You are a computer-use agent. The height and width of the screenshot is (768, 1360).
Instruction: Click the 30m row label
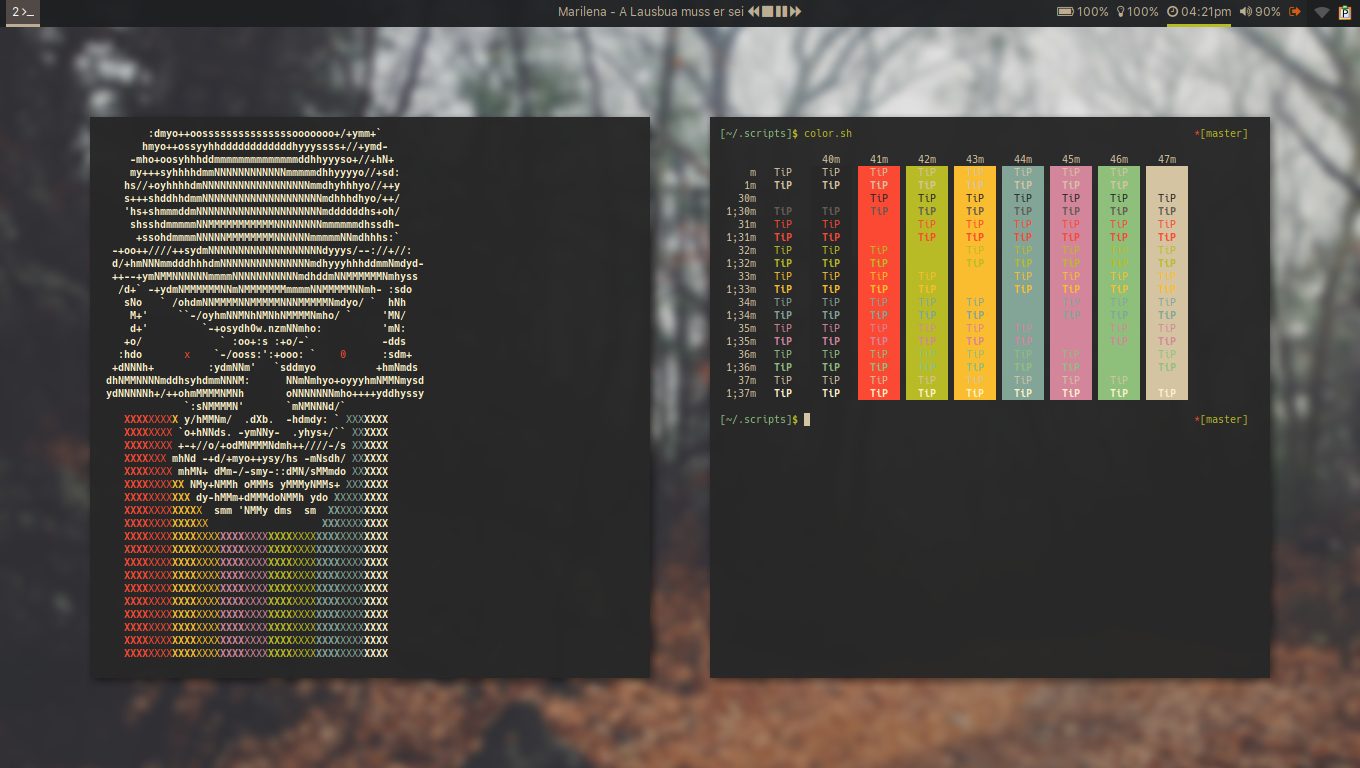747,199
